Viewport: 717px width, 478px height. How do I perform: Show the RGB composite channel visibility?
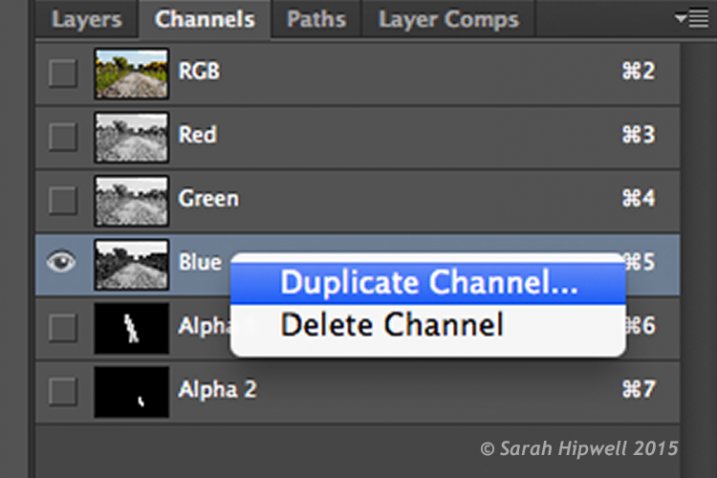pyautogui.click(x=63, y=73)
